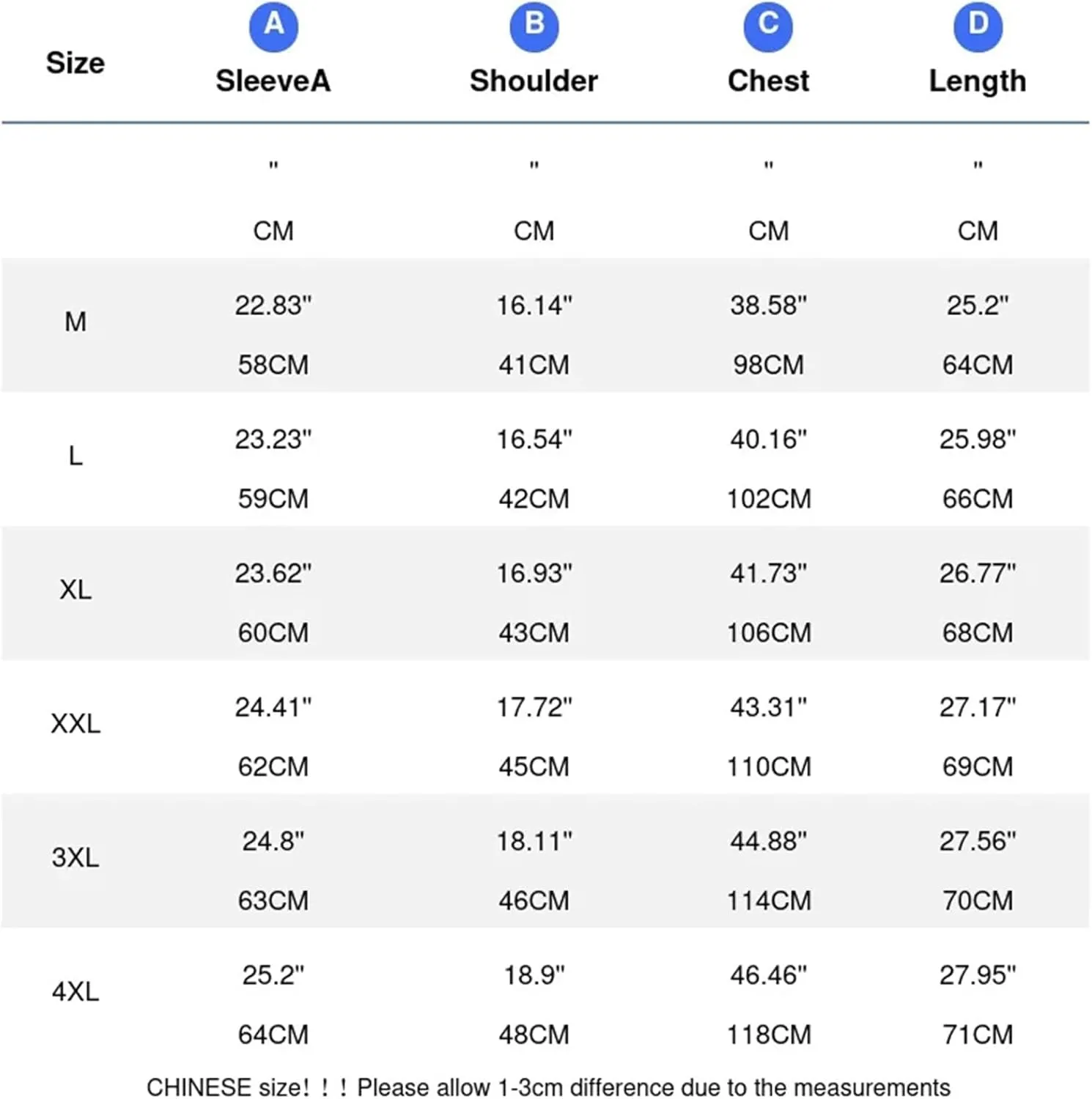
Task: Click the blue B circle icon
Action: pos(534,27)
